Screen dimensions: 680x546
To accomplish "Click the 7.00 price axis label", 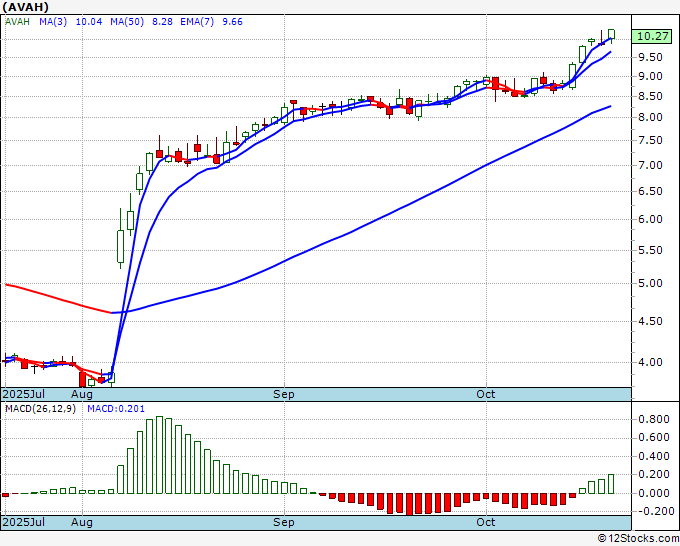I will click(650, 165).
